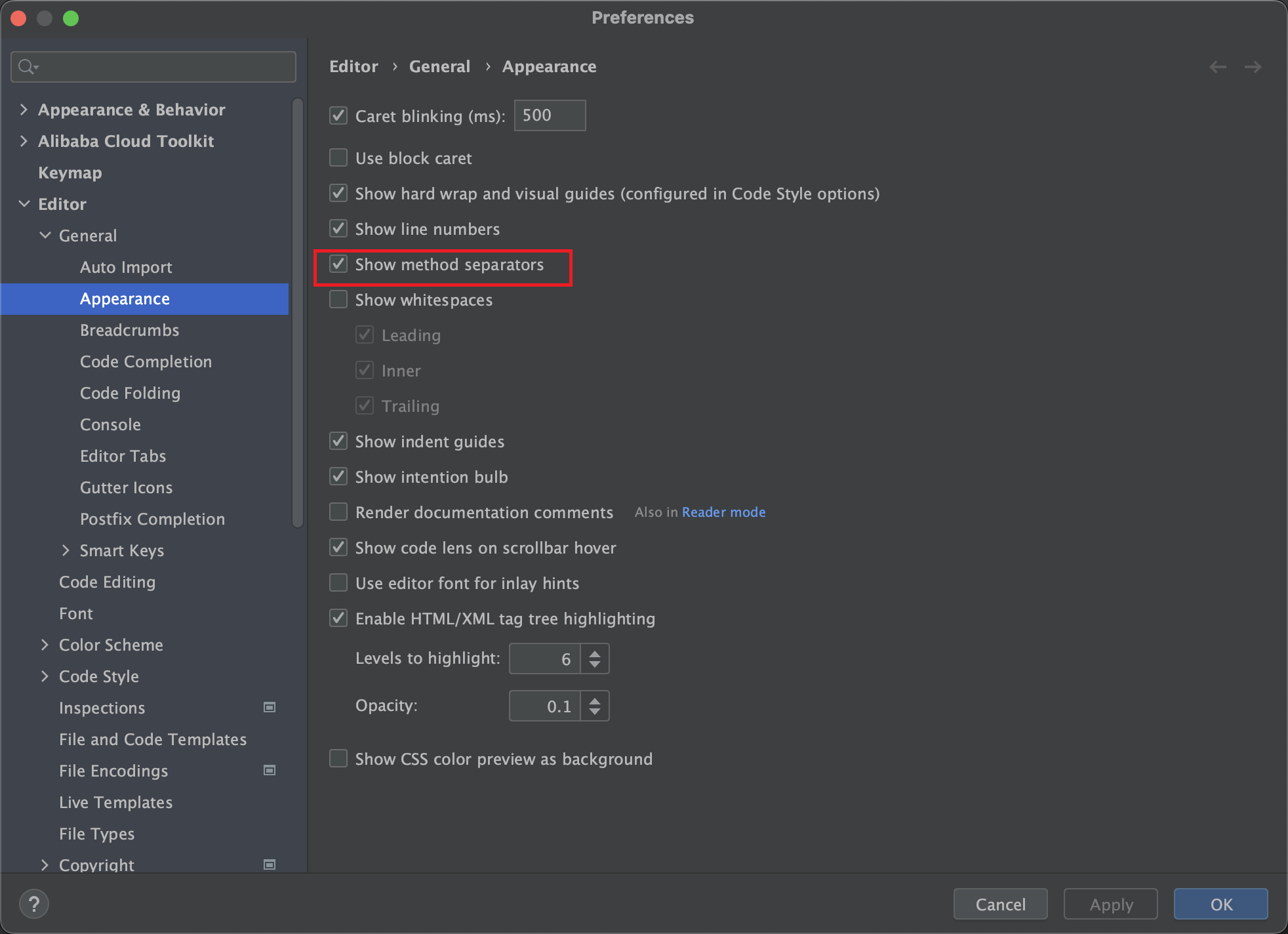Decrease Opacity value with down arrow

coord(595,712)
